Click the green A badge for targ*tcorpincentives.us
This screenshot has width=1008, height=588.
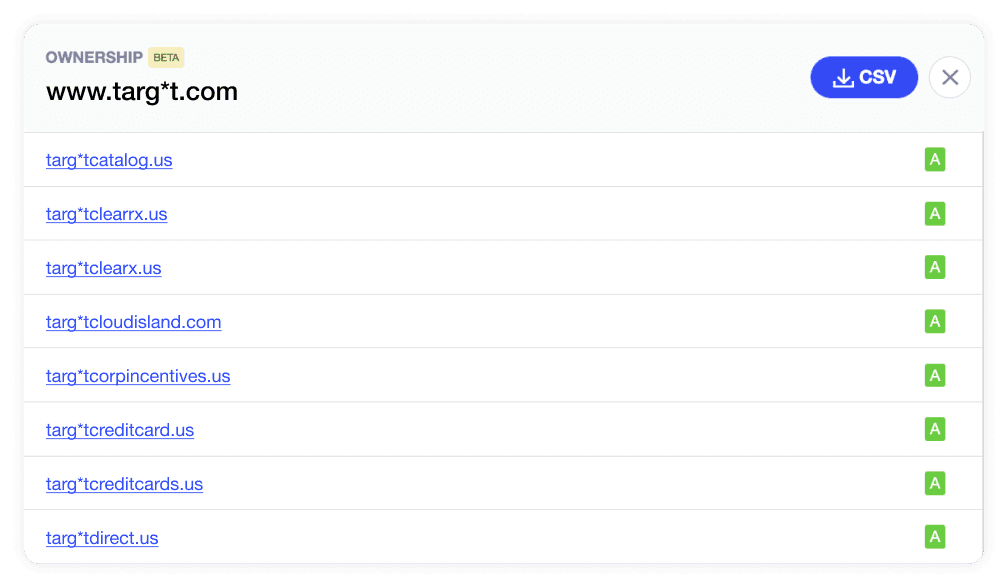[x=935, y=375]
